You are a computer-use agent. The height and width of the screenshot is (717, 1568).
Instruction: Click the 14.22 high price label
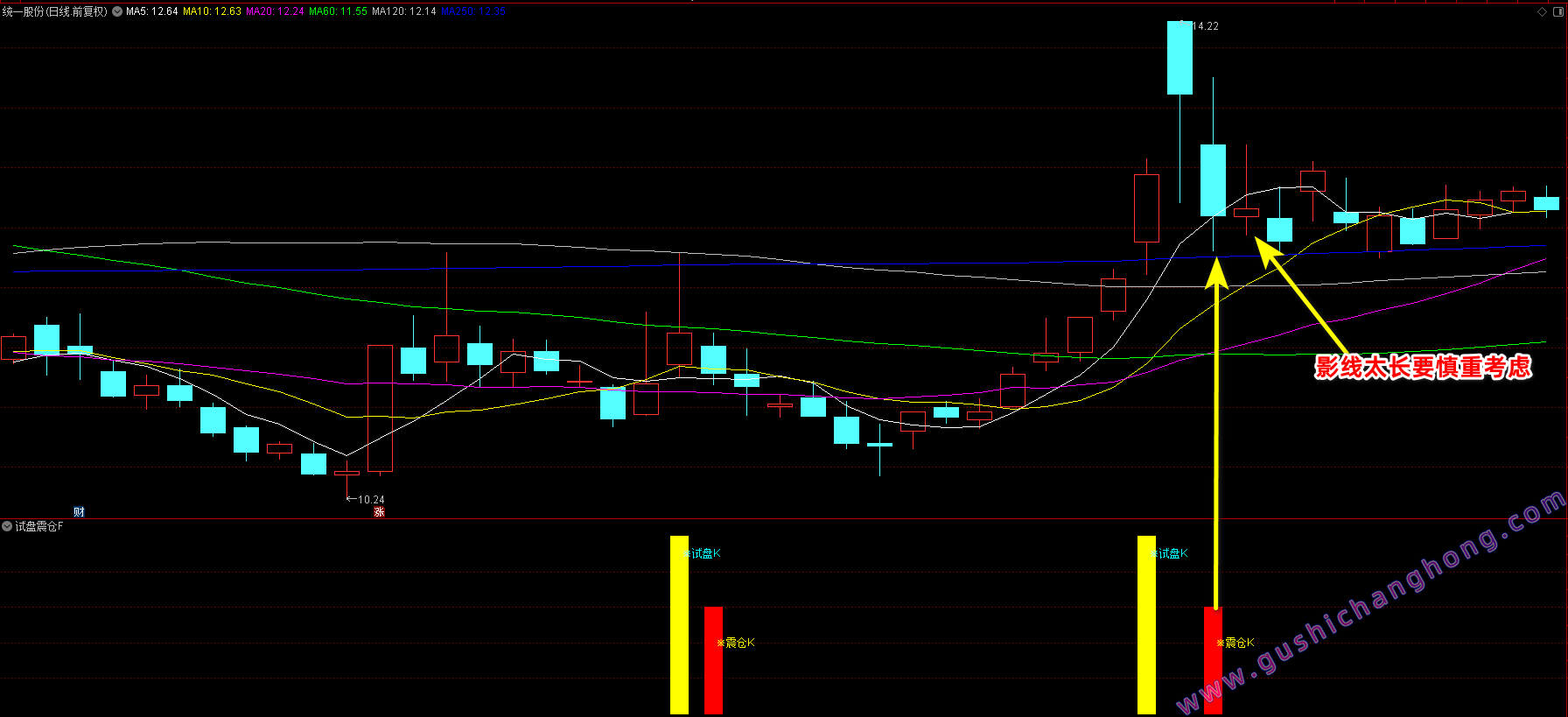point(1205,26)
